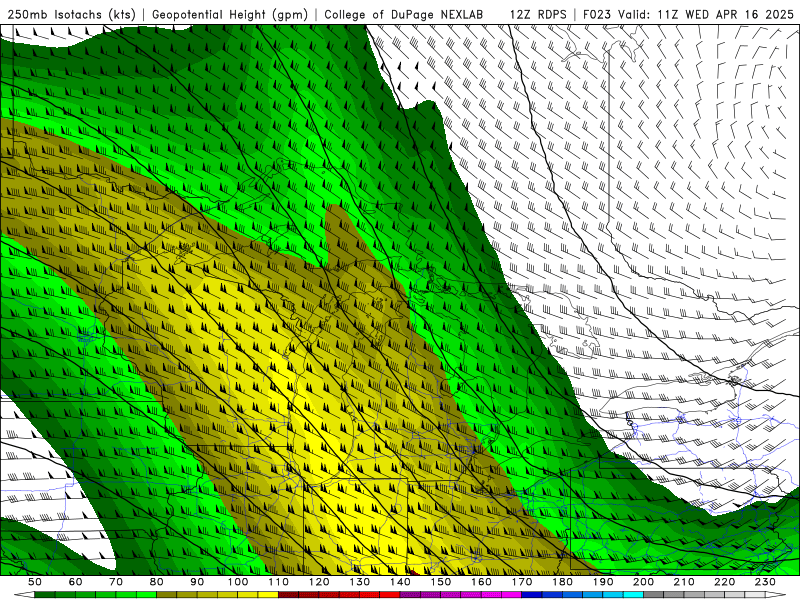This screenshot has height=600, width=800.
Task: Click the 130 legend value
Action: click(360, 582)
